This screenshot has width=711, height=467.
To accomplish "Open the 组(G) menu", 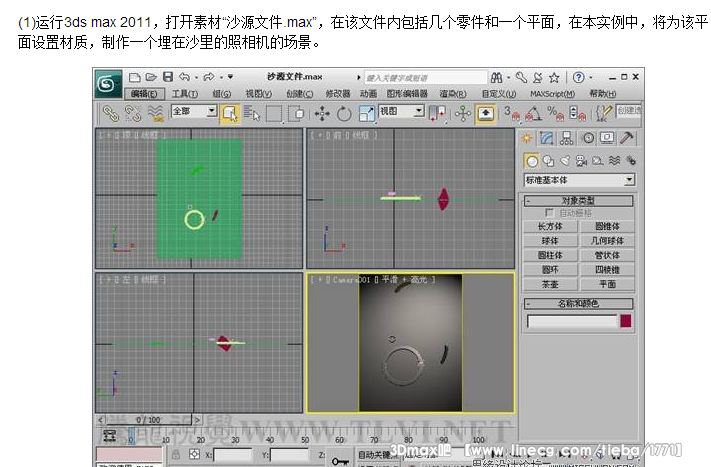I will pos(222,94).
